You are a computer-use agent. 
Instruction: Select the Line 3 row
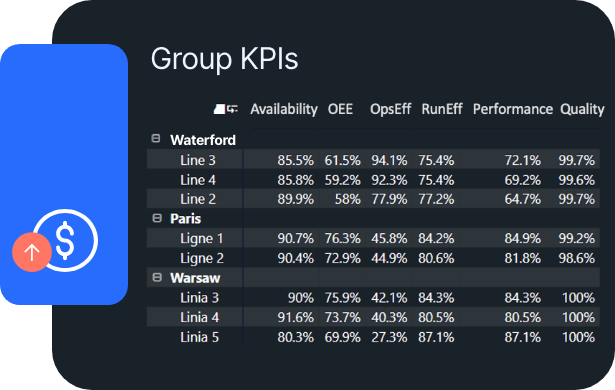coord(373,160)
